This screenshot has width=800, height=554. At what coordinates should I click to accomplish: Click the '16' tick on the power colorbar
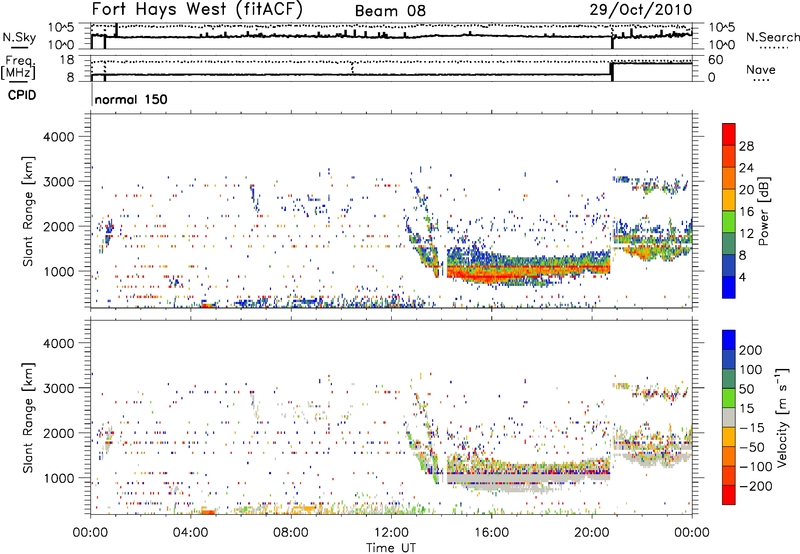pos(746,212)
